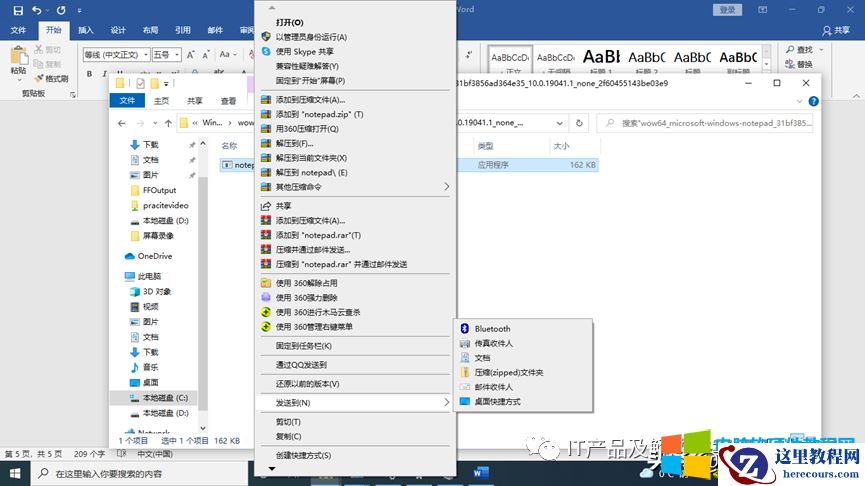
Task: Open Quick Access Toolbar customize dropdown in Word
Action: (79, 10)
